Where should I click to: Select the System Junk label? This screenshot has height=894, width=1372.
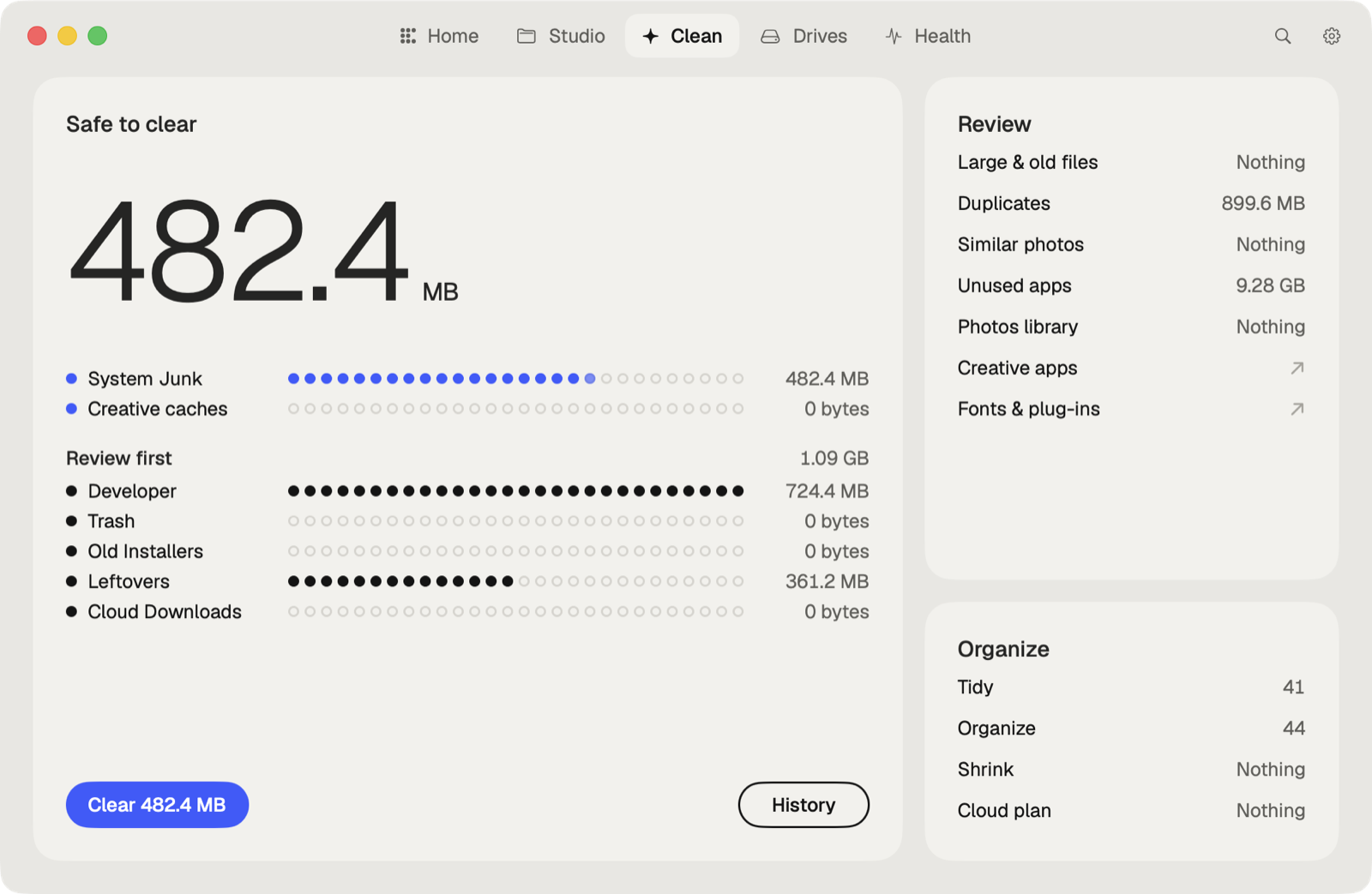click(x=145, y=379)
